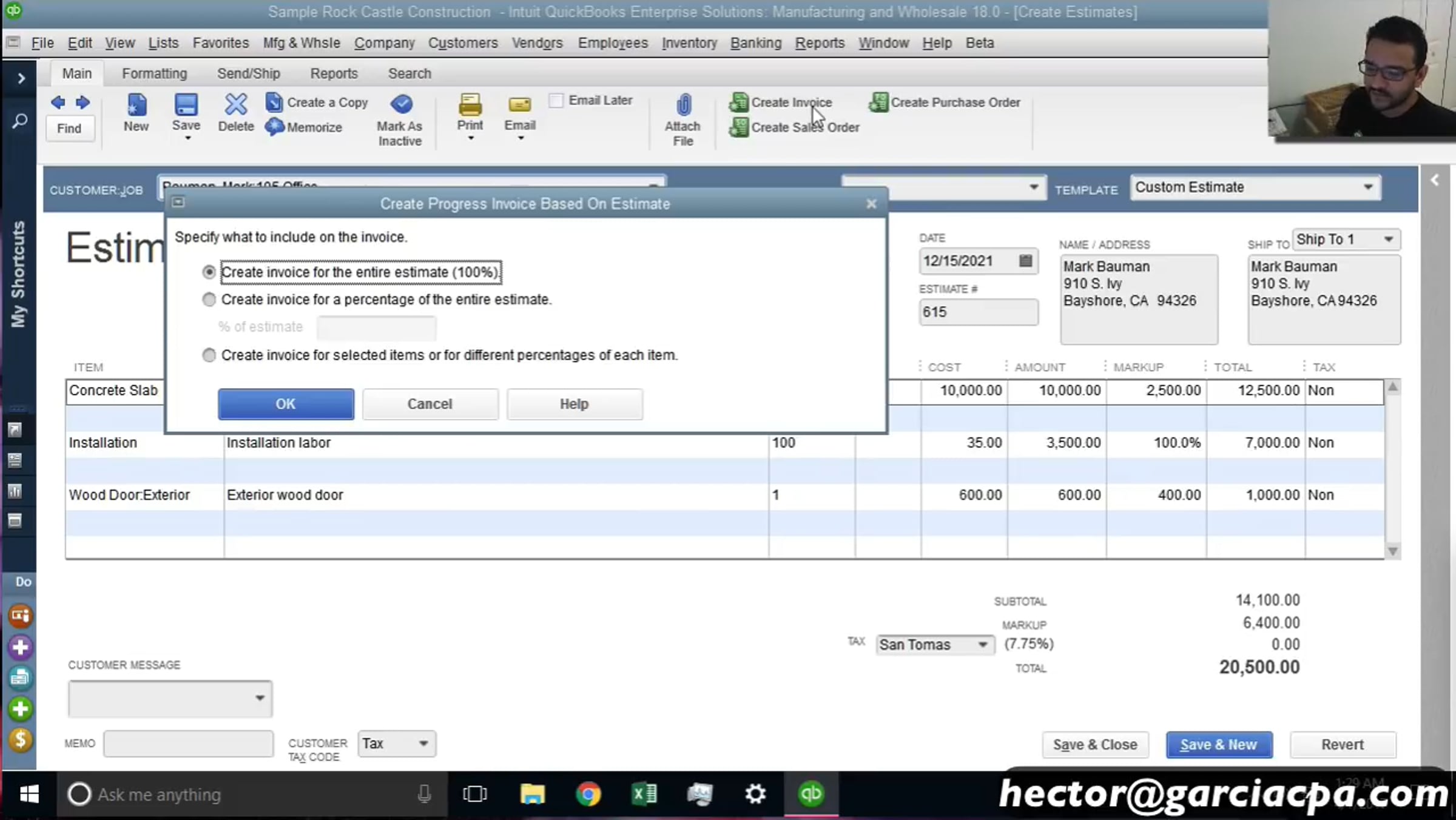Click the Estimate # input field
The image size is (1456, 820).
pyautogui.click(x=977, y=312)
